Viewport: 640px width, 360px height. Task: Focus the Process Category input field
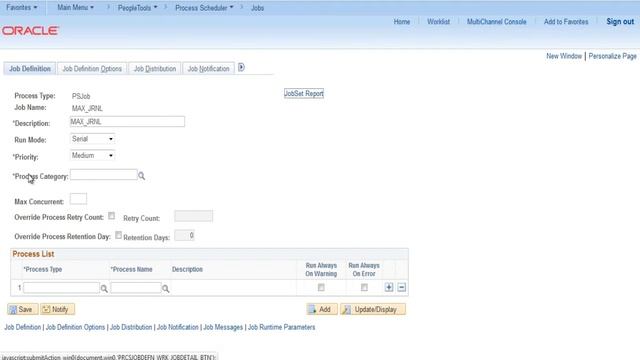[x=104, y=175]
